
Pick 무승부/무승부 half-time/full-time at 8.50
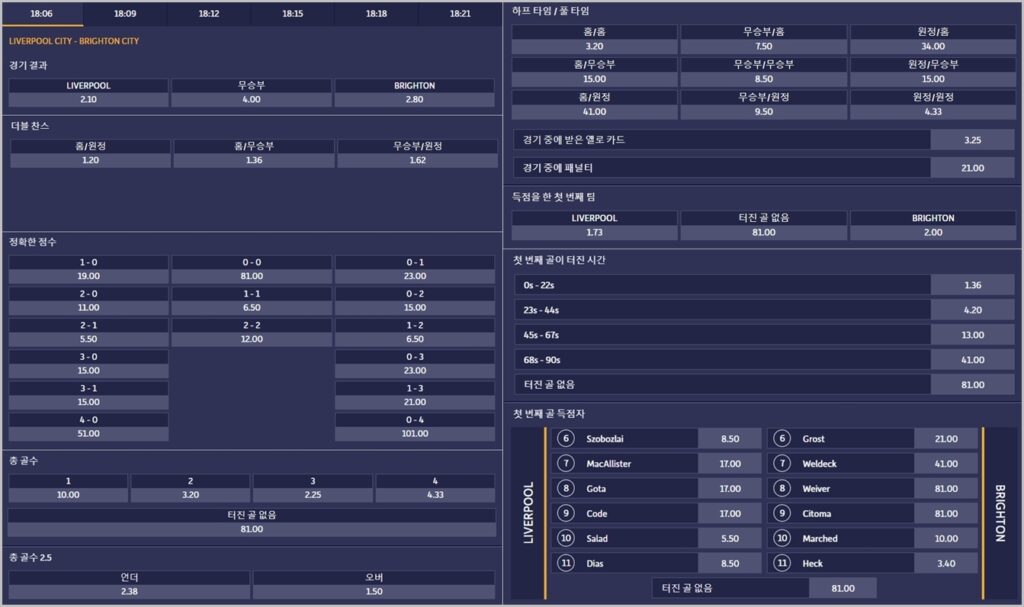pyautogui.click(x=763, y=72)
